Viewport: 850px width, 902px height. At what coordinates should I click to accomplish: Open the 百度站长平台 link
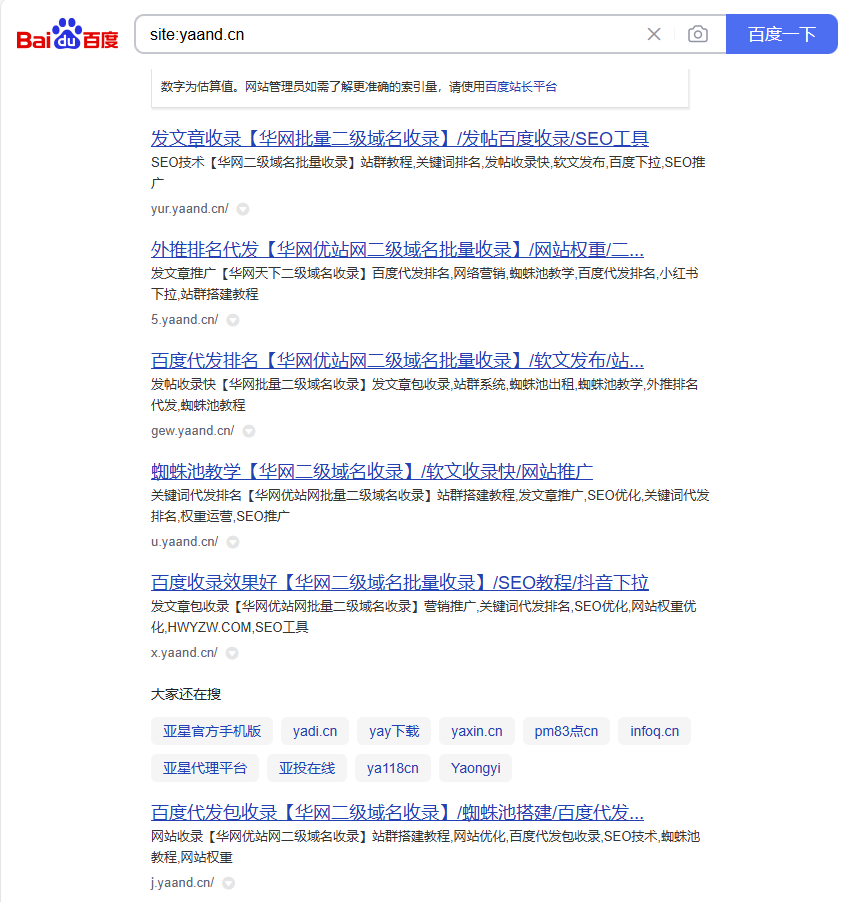click(521, 87)
